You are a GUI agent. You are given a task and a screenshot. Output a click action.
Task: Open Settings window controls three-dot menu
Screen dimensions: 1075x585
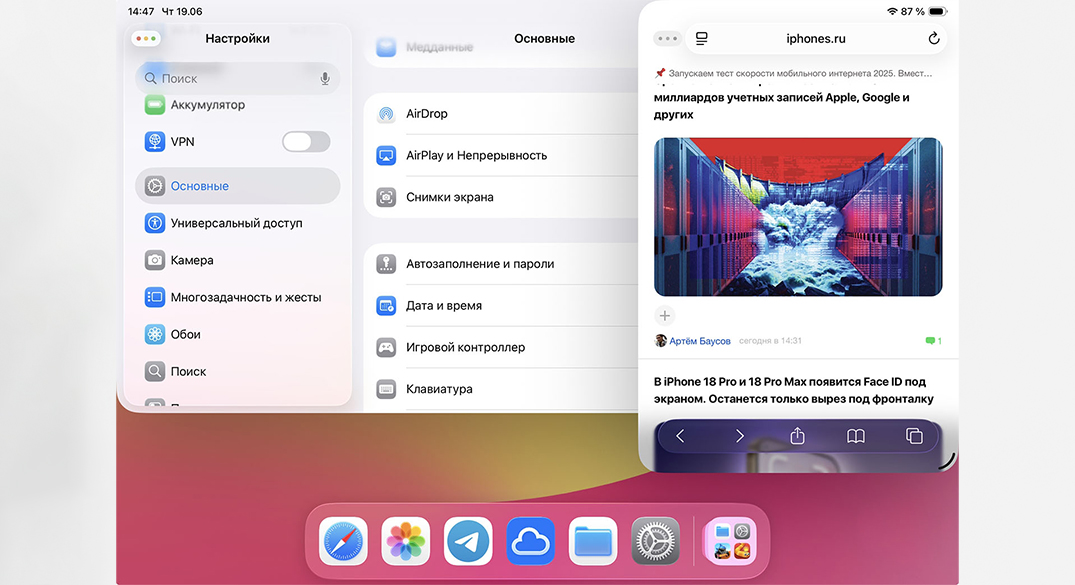coord(146,39)
